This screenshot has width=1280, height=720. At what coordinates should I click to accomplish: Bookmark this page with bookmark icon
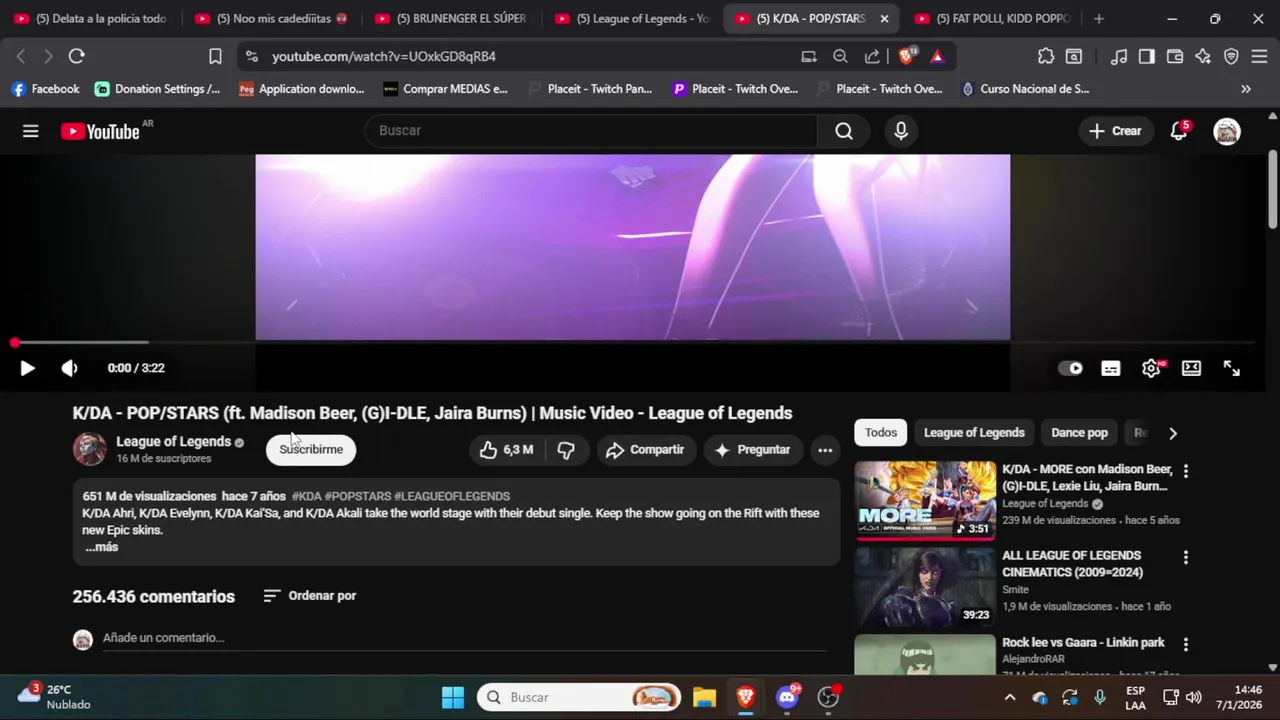click(x=215, y=56)
